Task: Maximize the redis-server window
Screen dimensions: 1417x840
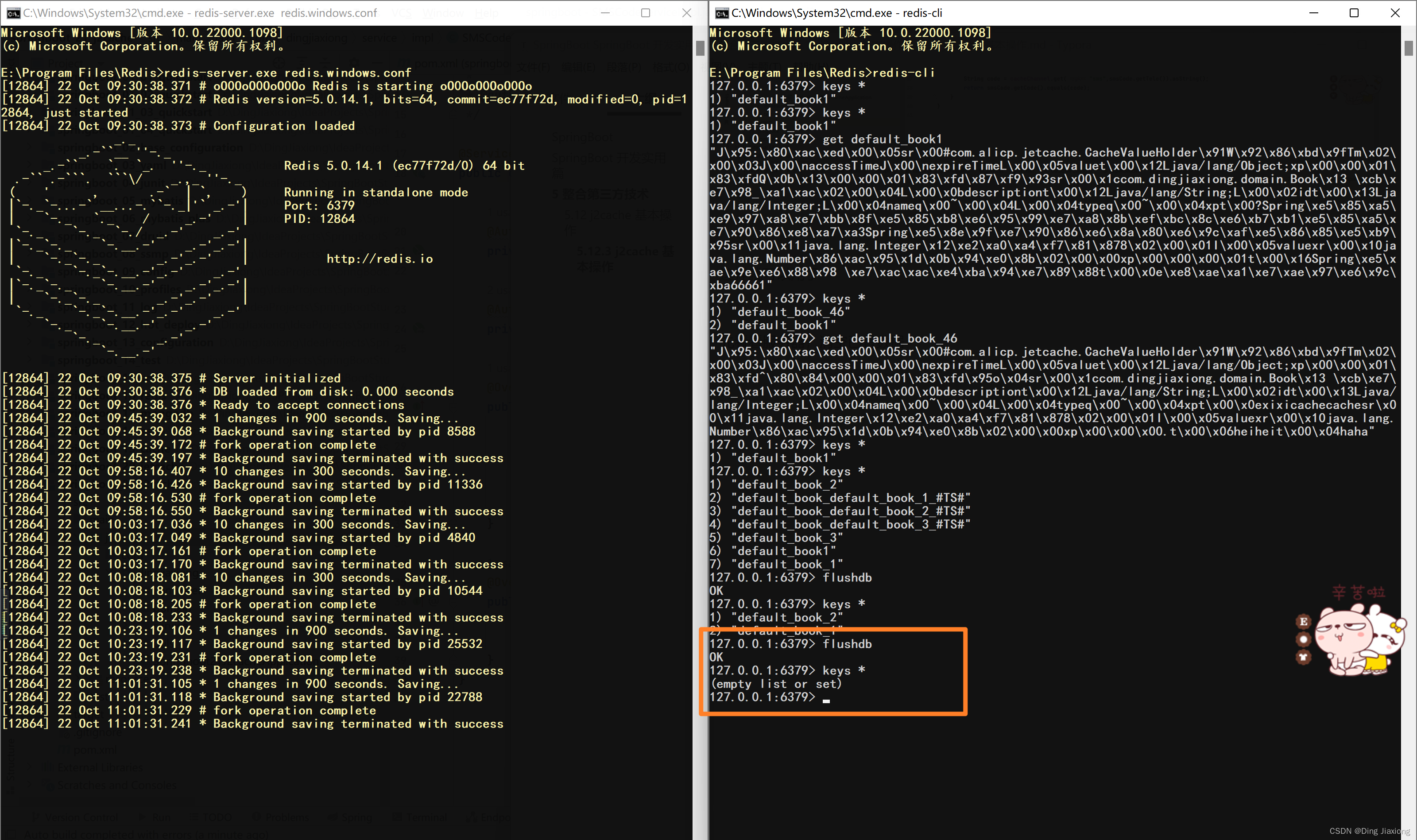Action: [646, 12]
